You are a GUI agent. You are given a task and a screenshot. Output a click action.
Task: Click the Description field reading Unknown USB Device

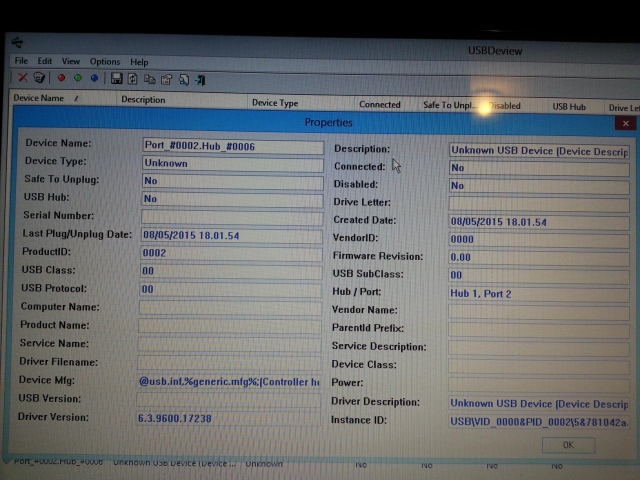tap(539, 151)
